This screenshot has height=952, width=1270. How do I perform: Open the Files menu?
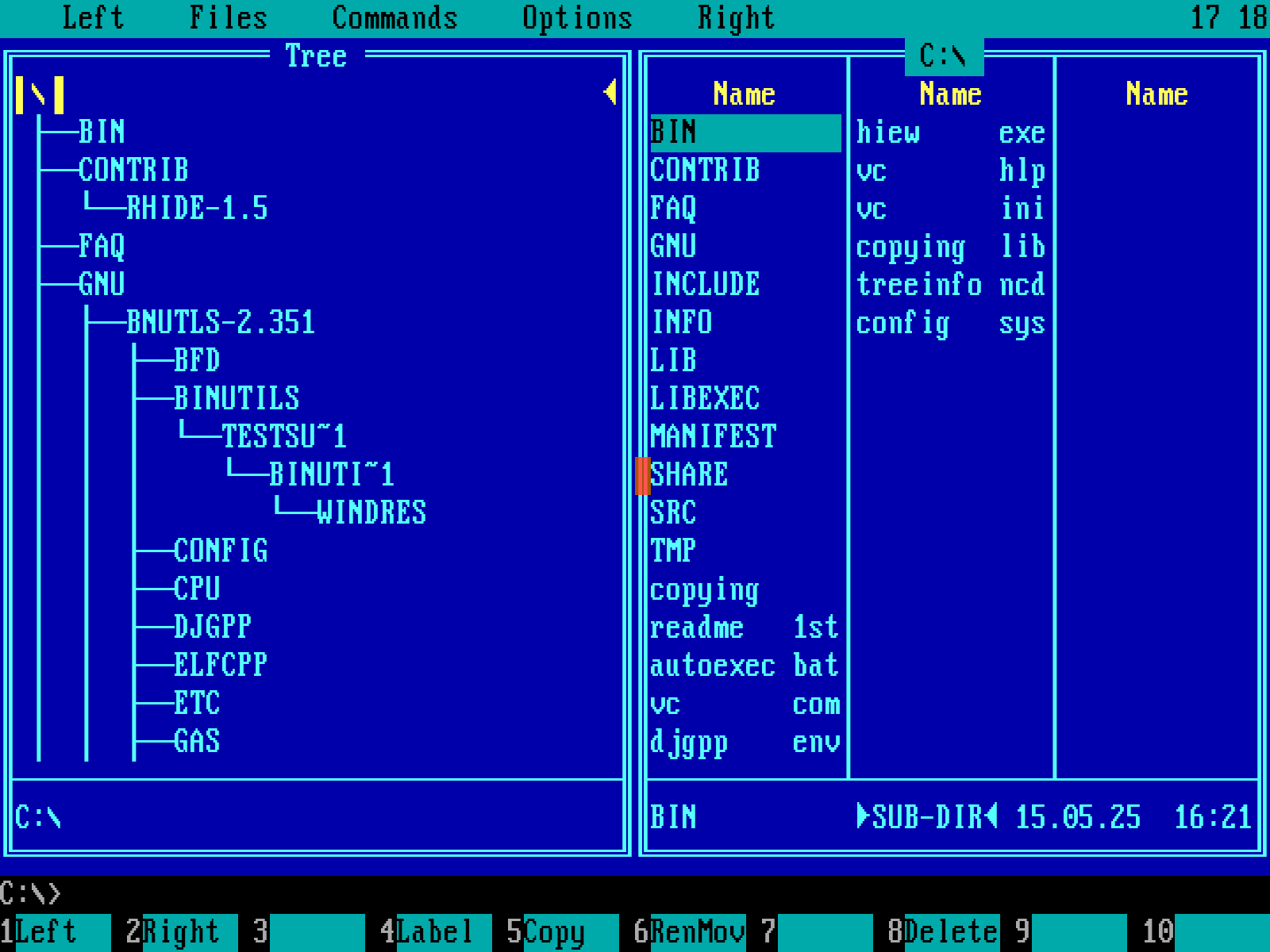[x=228, y=17]
